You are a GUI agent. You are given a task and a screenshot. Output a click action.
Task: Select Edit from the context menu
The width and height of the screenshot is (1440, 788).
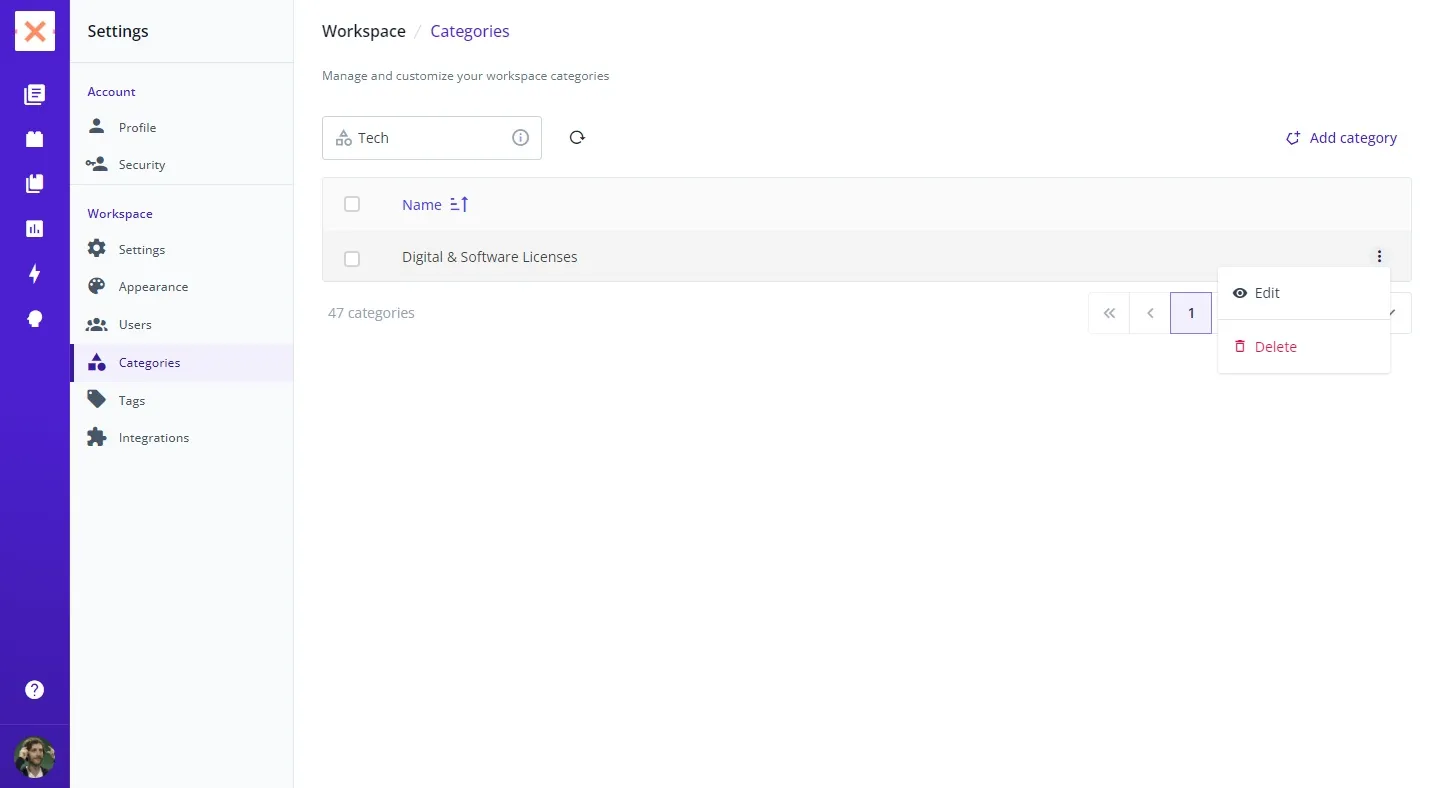click(1266, 293)
